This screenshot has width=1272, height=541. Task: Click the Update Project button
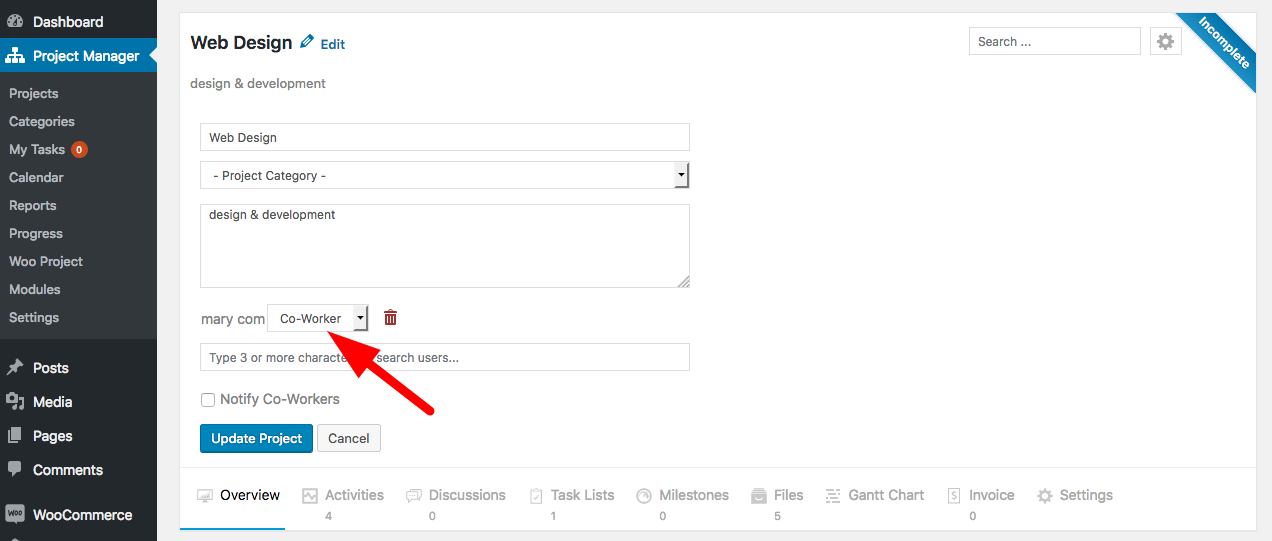click(257, 438)
